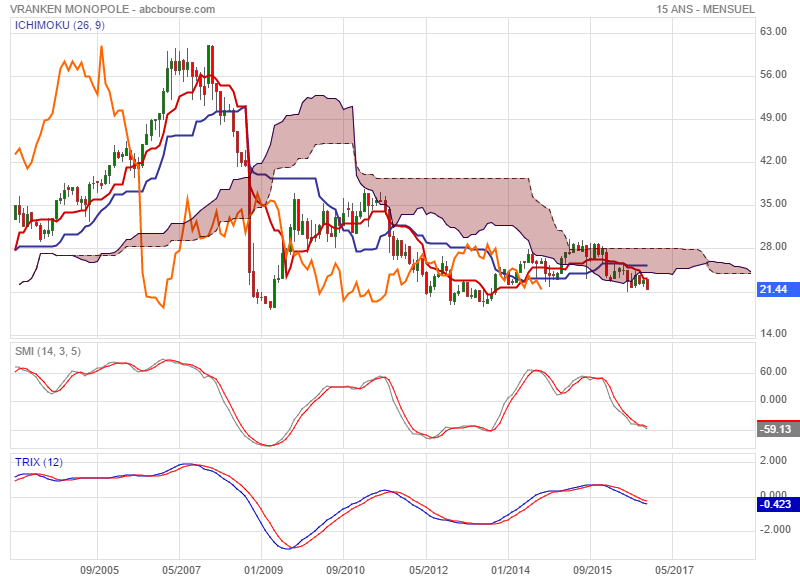Select the TRIX (12) indicator label
The height and width of the screenshot is (580, 800).
[39, 462]
